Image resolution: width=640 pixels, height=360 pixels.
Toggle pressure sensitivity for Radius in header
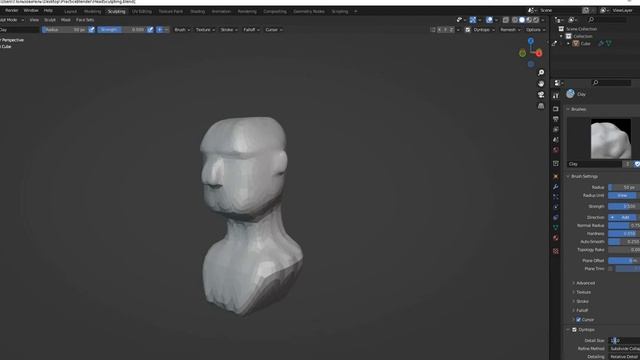(x=91, y=30)
